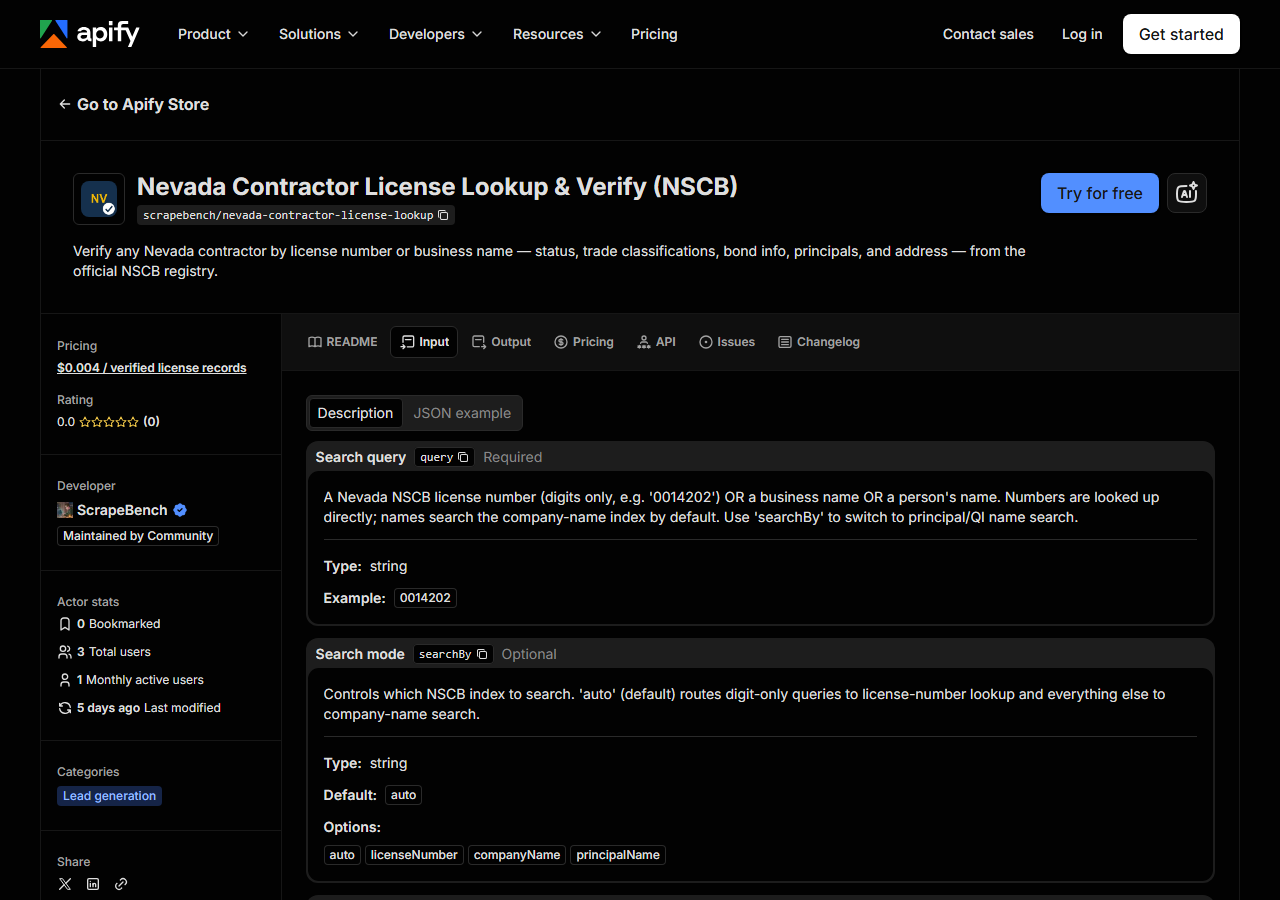
Task: Click the Search query field heading
Action: click(361, 457)
